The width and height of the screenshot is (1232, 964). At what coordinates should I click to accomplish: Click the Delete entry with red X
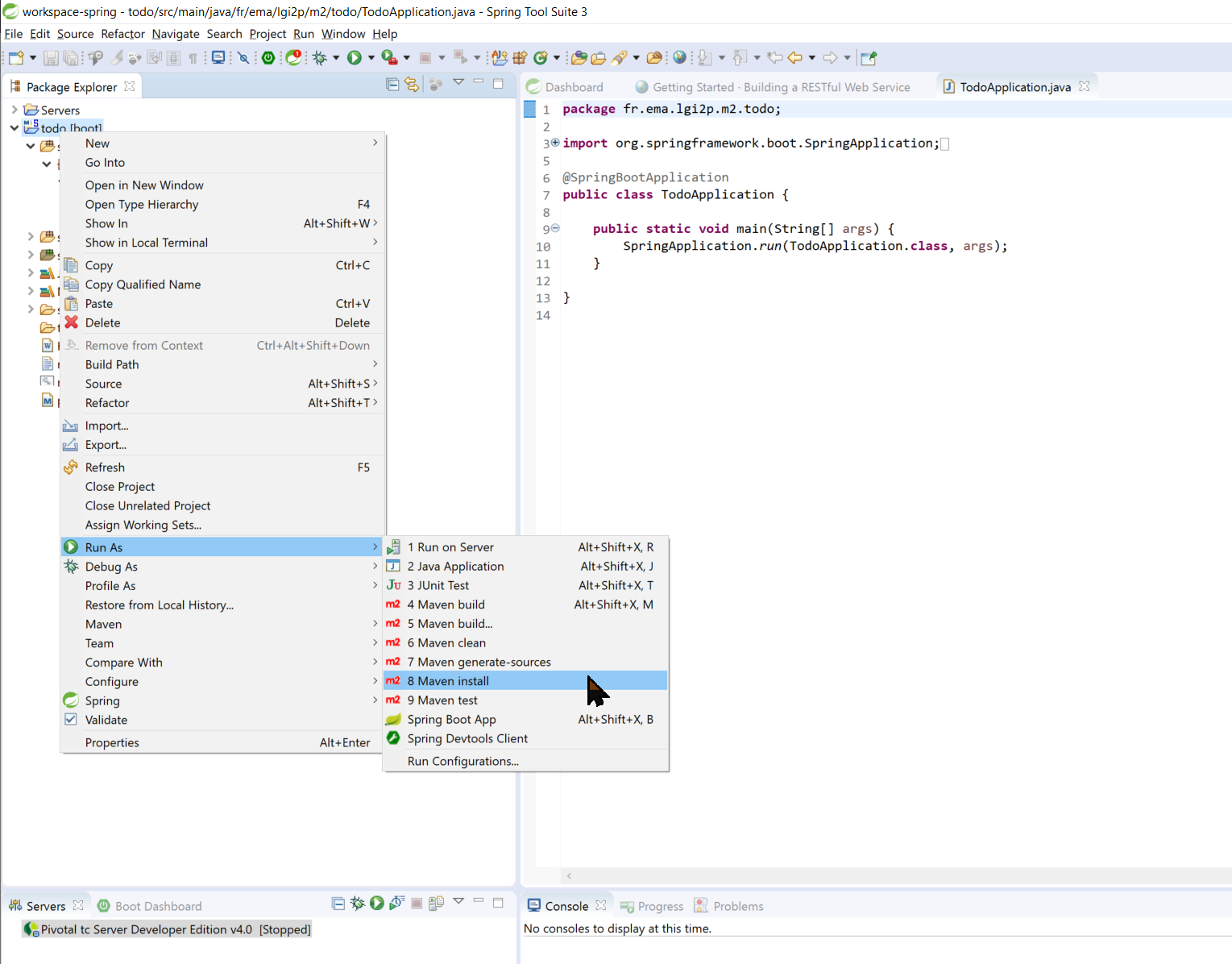pyautogui.click(x=221, y=323)
